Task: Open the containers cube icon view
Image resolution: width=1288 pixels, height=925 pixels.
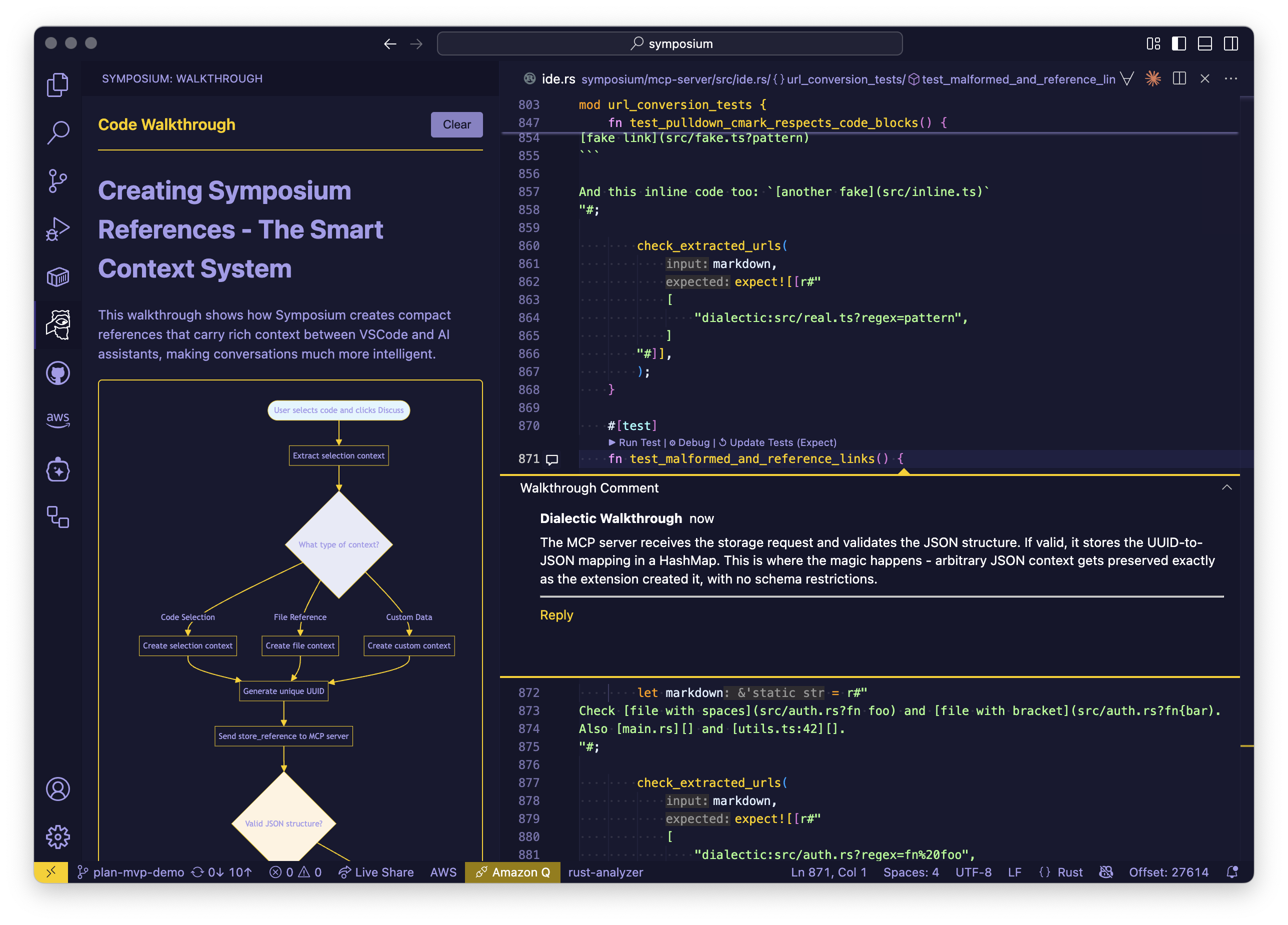Action: (57, 277)
